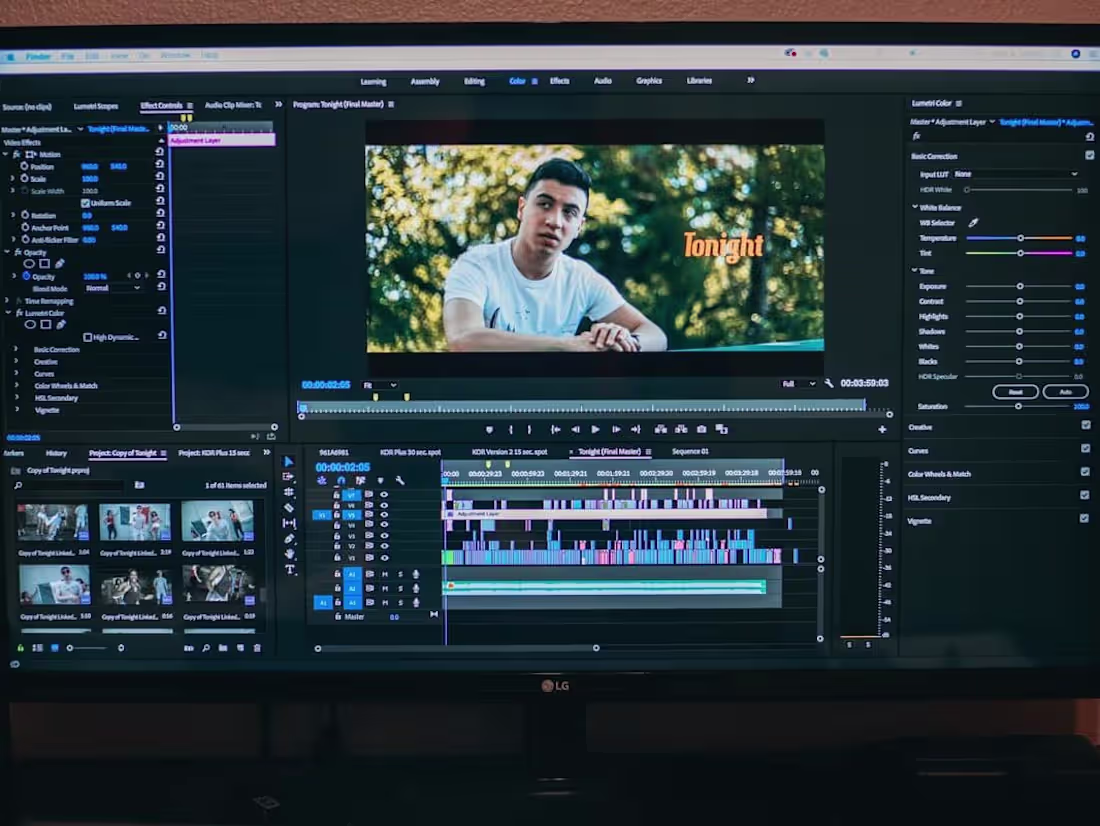Click the Export Frame camera icon under the program monitor

(x=701, y=429)
